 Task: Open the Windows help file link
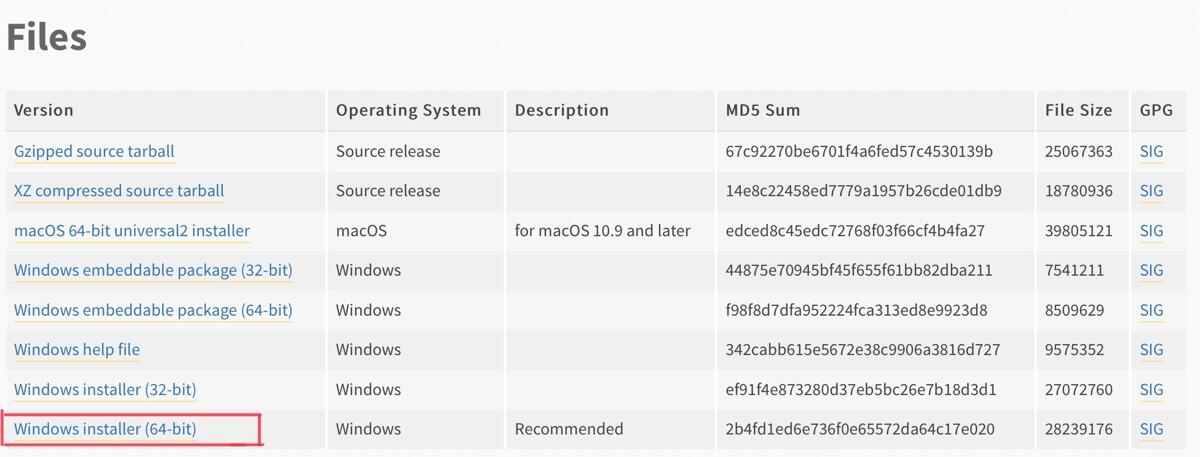(77, 350)
